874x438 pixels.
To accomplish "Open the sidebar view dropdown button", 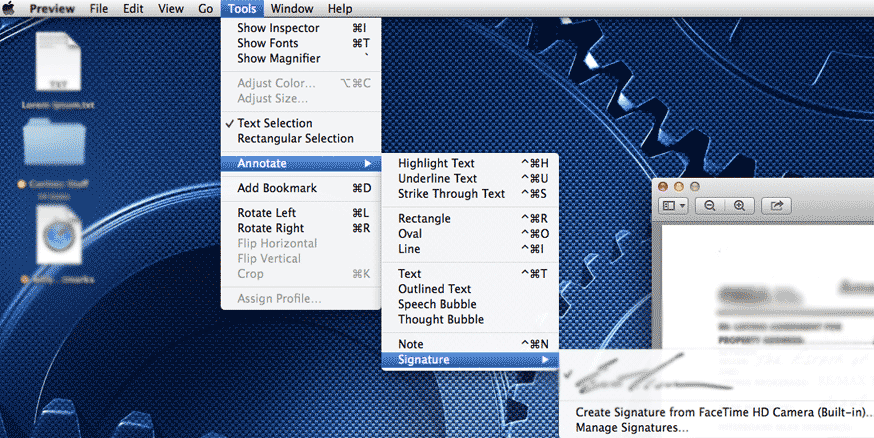I will point(673,205).
